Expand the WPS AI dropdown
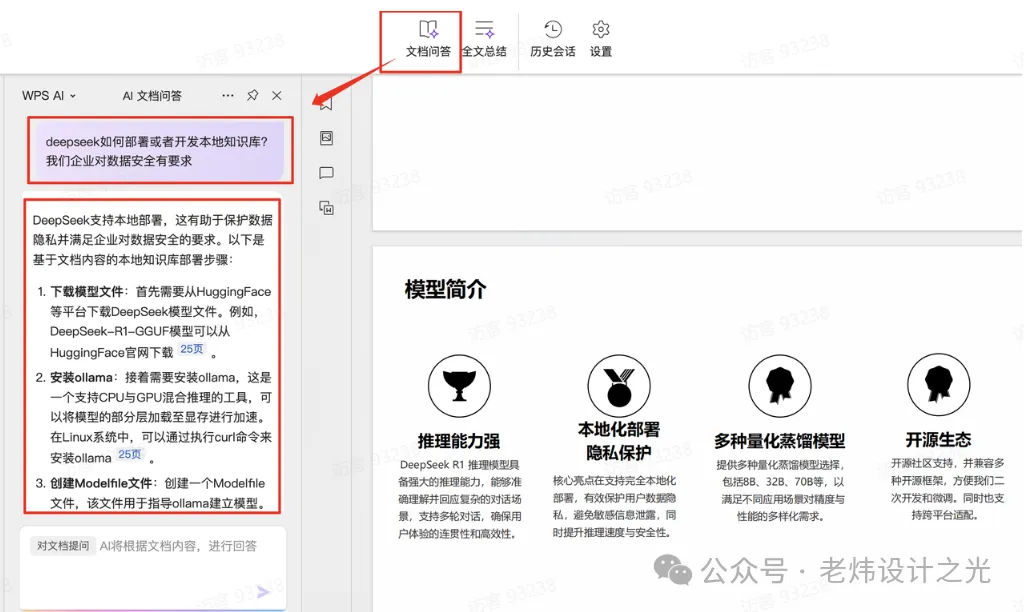1024x612 pixels. 49,95
